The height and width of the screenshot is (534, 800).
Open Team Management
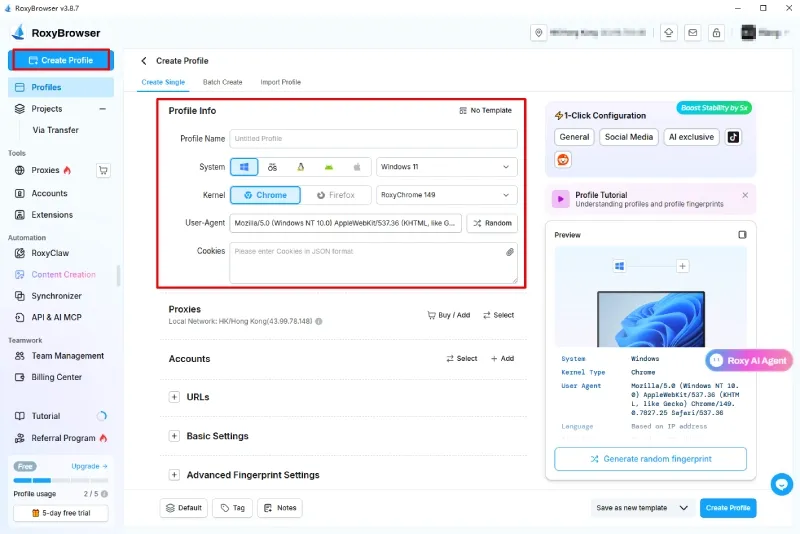click(67, 355)
